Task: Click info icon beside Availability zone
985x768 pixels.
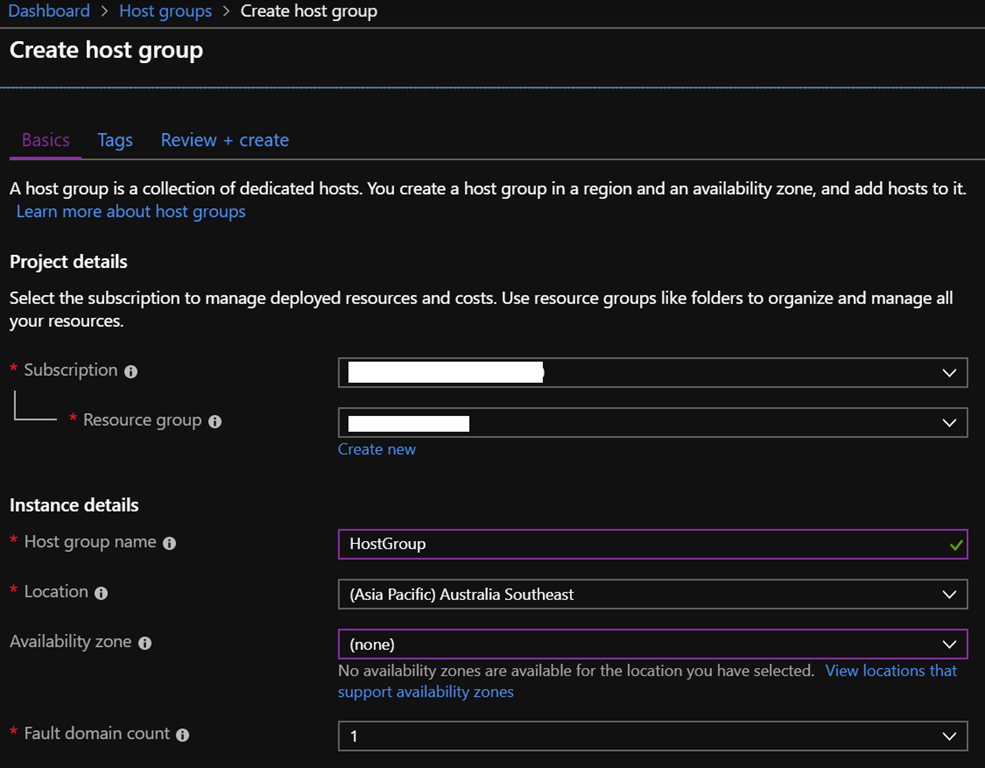Action: [145, 643]
